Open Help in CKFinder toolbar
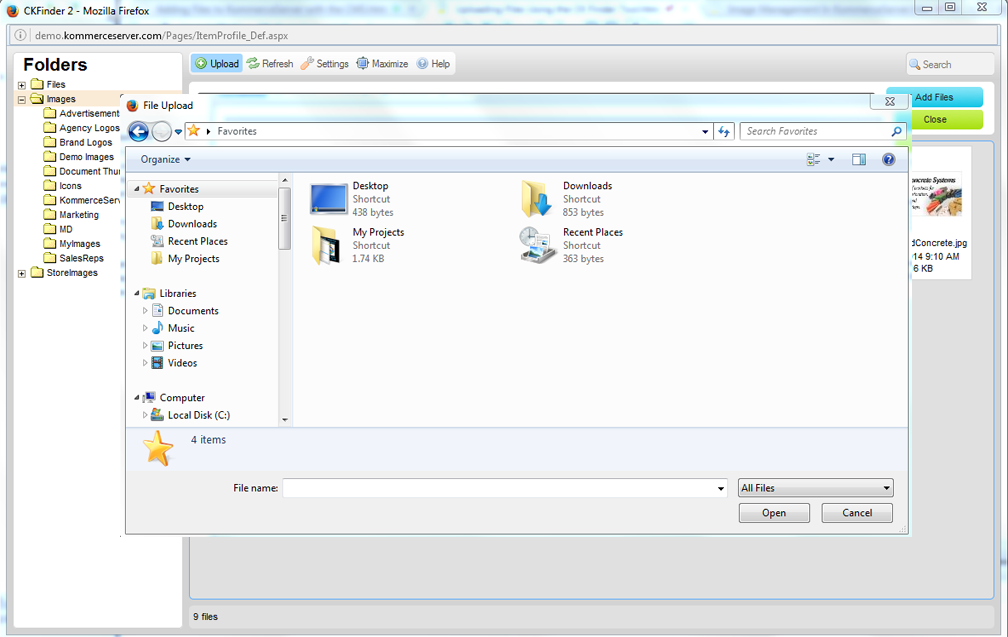The width and height of the screenshot is (1008, 637). (433, 64)
